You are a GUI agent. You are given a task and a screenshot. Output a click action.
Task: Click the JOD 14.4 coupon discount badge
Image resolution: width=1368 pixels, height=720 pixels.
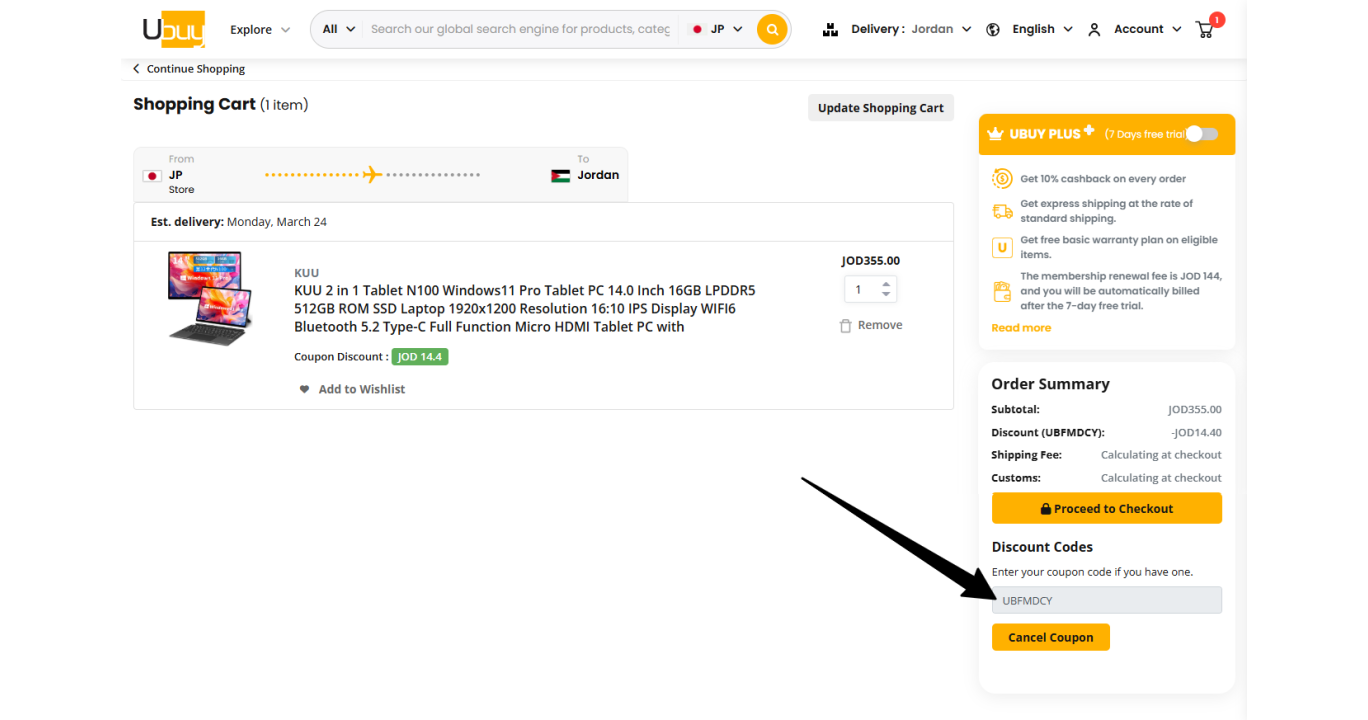[420, 357]
